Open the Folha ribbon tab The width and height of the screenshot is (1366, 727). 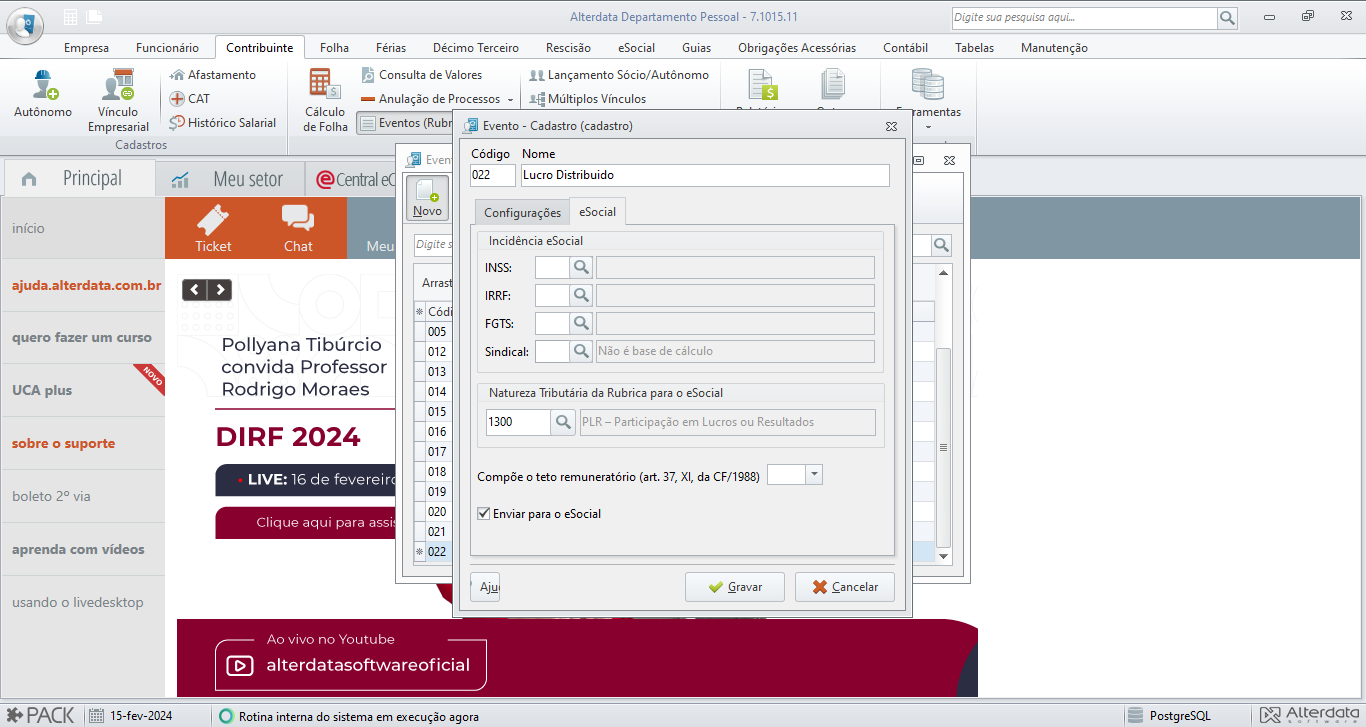click(x=334, y=47)
